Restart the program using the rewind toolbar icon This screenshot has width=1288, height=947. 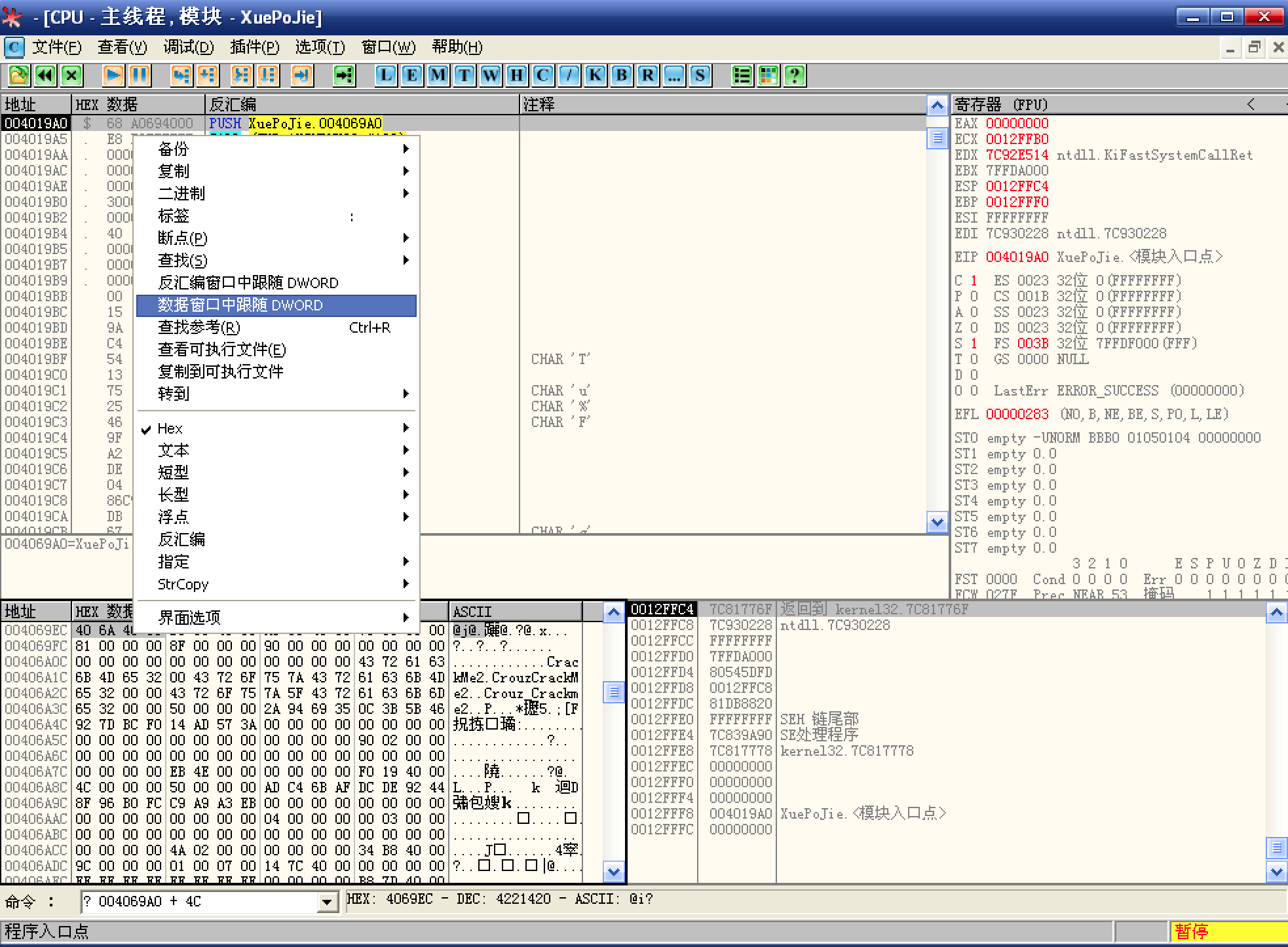44,75
